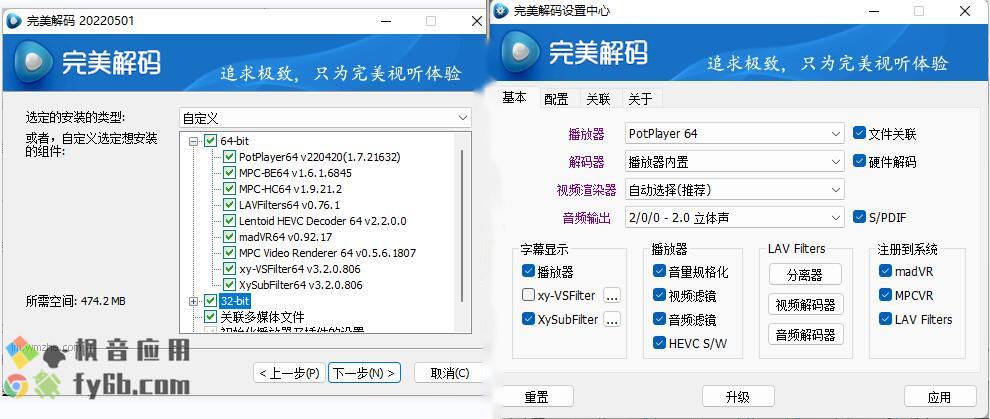Click the 完美解码 installer title bar icon

click(x=13, y=21)
